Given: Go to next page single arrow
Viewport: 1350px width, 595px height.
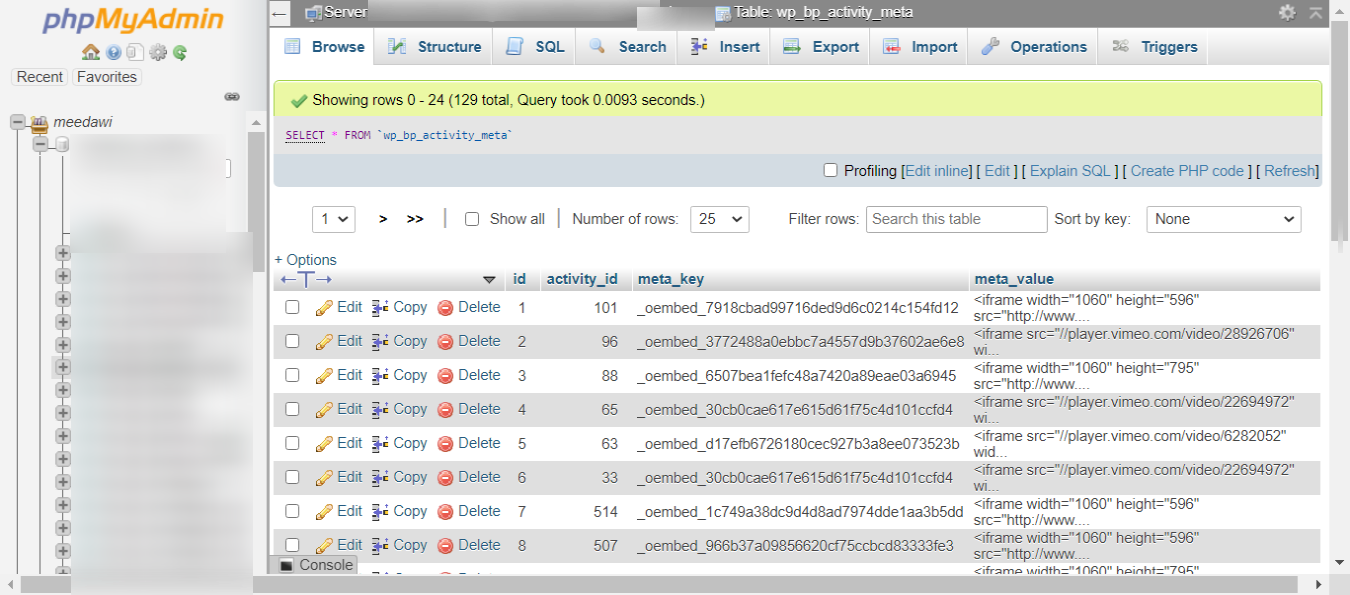Looking at the screenshot, I should [383, 219].
